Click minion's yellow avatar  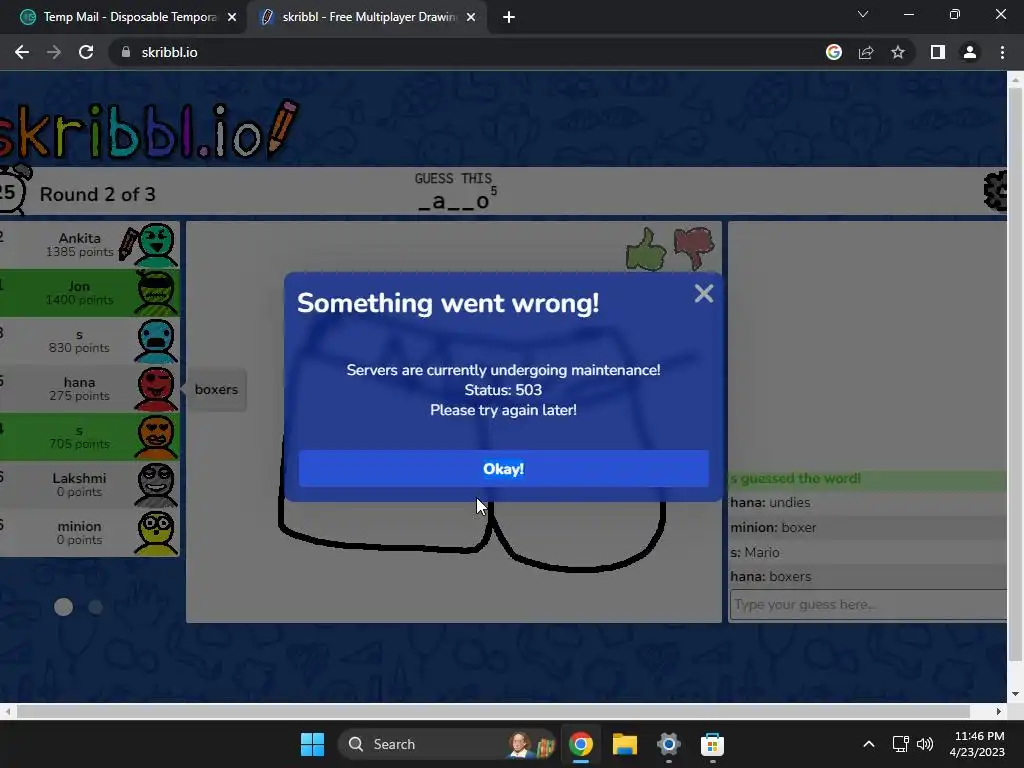(x=156, y=533)
